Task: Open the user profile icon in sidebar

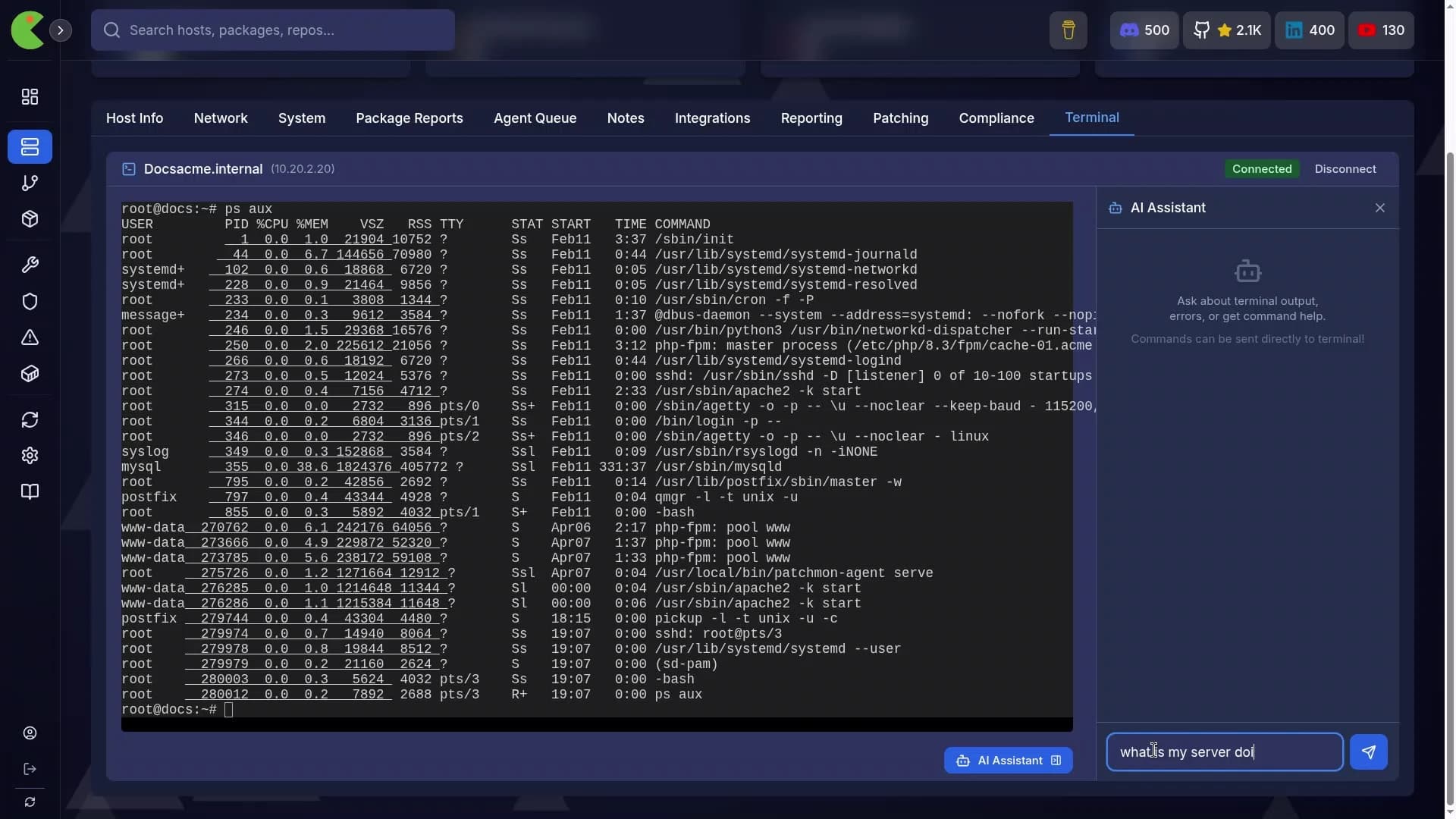Action: tap(30, 733)
